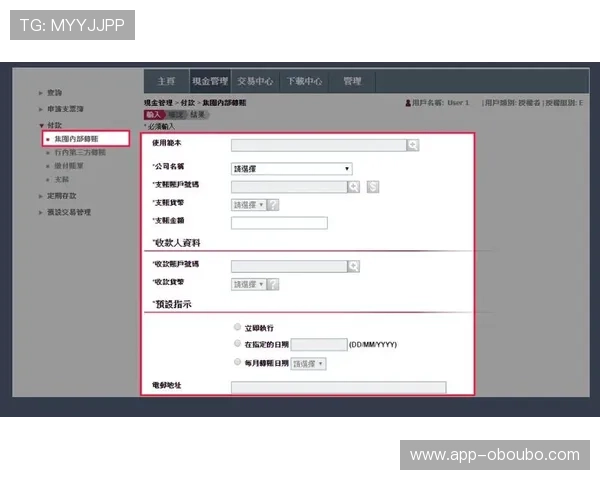Image resolution: width=600 pixels, height=480 pixels.
Task: Click the 輸入 step indicator
Action: (154, 114)
